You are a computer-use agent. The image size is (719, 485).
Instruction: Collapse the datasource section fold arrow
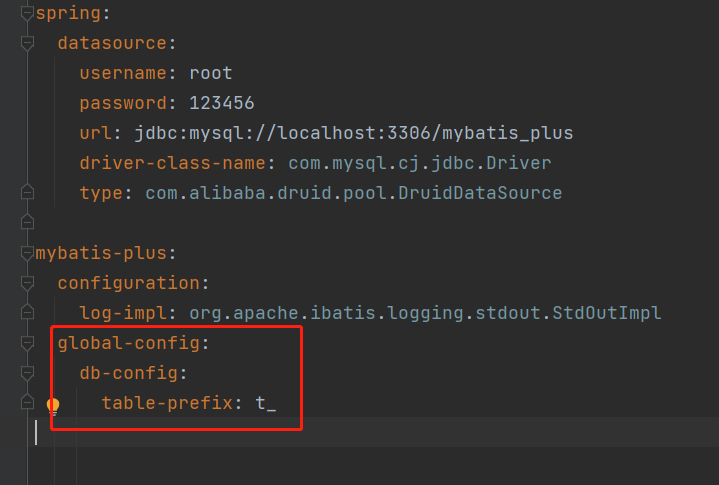point(27,43)
